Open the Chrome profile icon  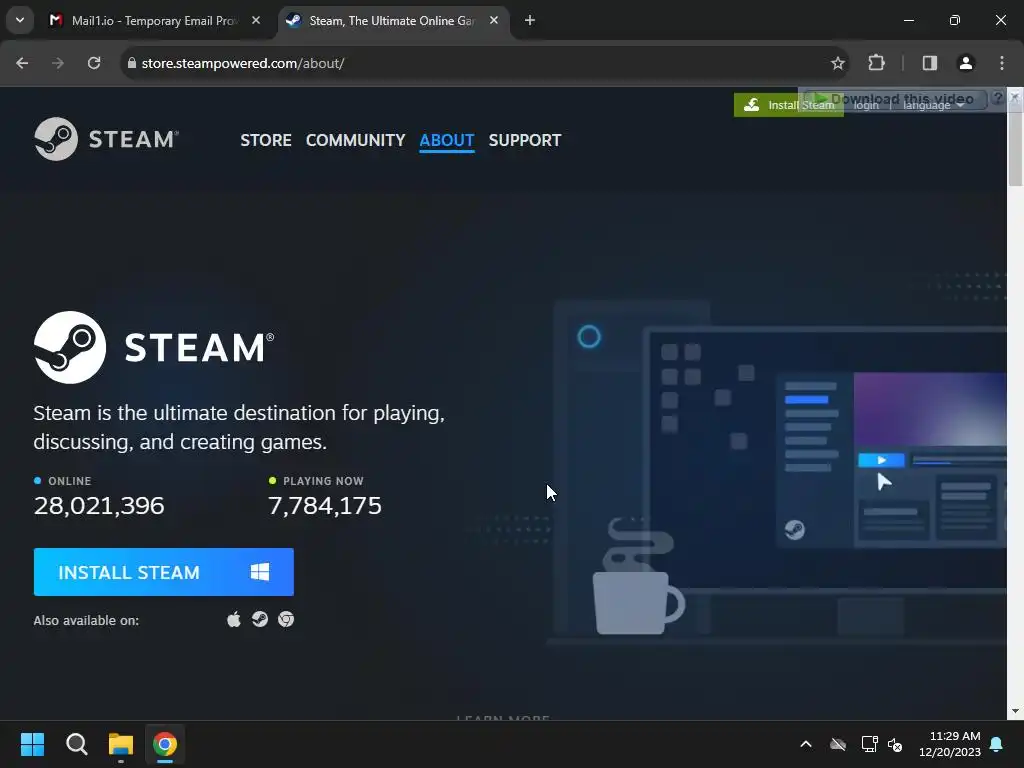click(966, 63)
